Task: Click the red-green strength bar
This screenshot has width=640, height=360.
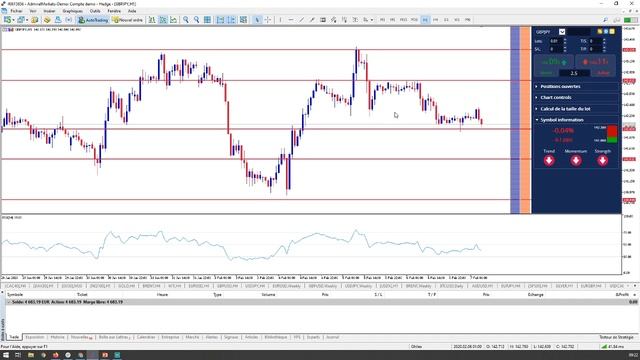Action: coord(612,134)
